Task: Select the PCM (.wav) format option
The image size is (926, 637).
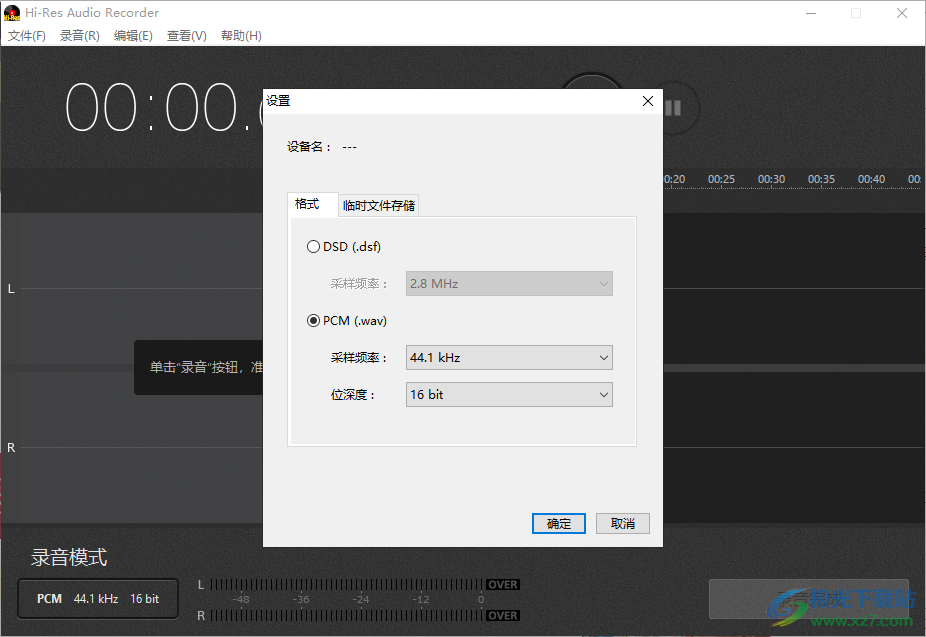Action: tap(314, 320)
